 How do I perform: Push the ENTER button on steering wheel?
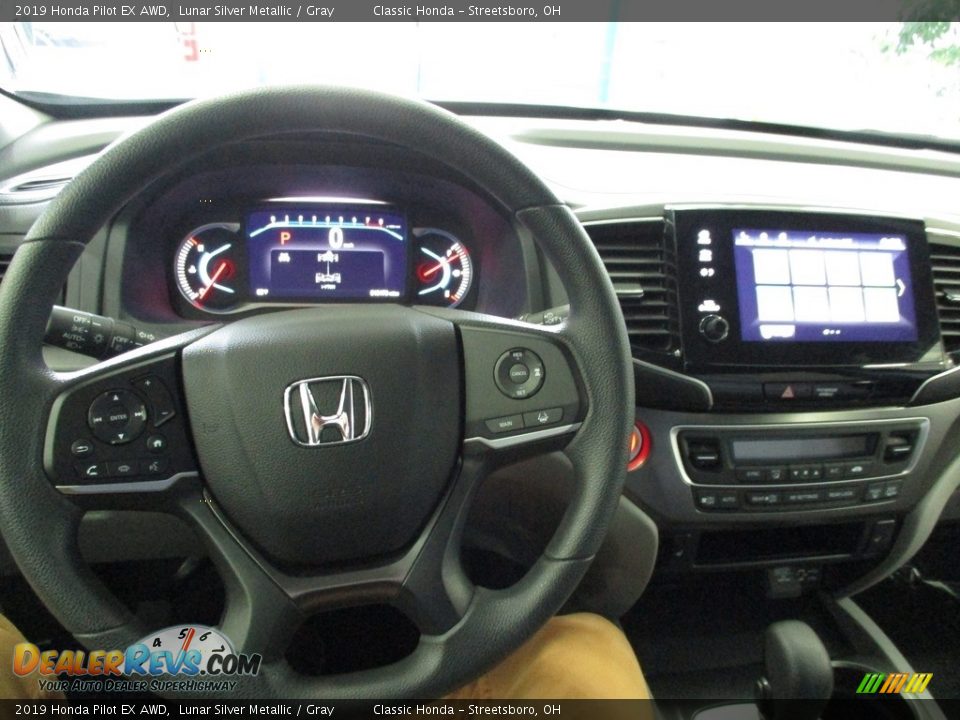coord(118,418)
